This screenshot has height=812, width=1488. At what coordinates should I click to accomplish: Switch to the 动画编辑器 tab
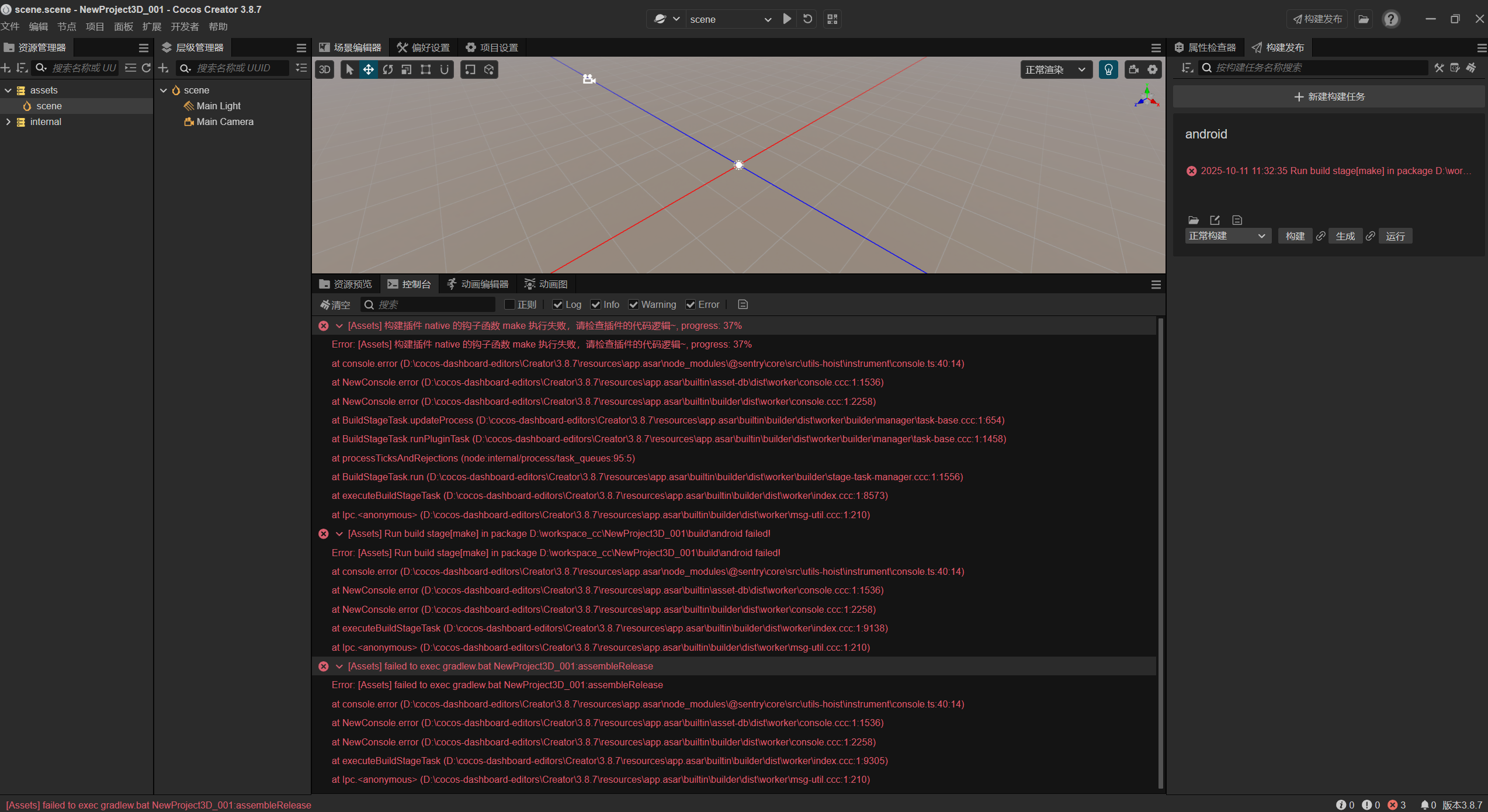pyautogui.click(x=478, y=284)
